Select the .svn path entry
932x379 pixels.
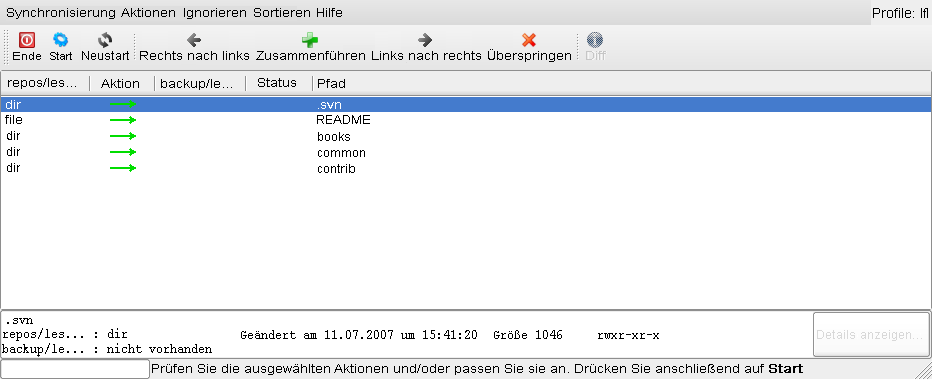(x=329, y=105)
